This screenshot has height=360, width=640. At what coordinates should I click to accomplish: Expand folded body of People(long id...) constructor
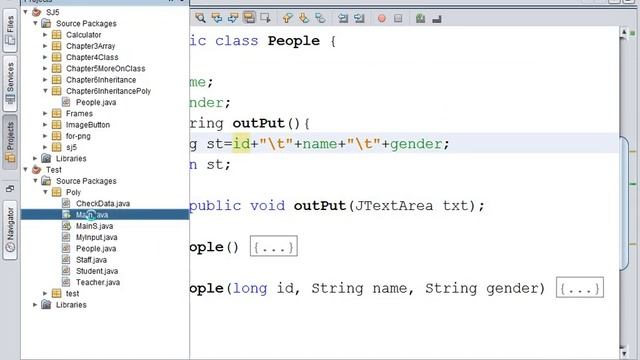click(x=580, y=288)
